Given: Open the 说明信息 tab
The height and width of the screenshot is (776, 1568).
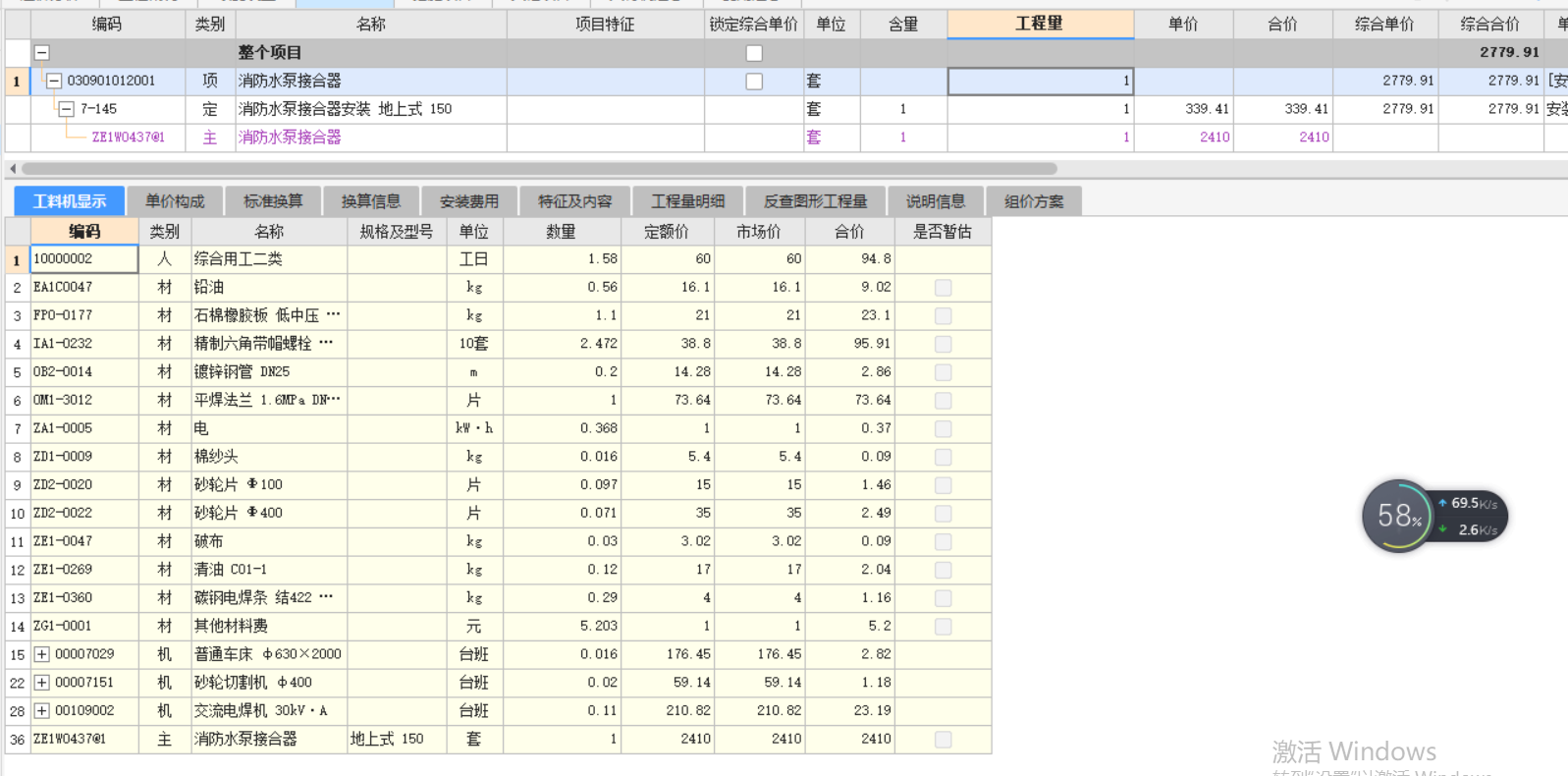Looking at the screenshot, I should pyautogui.click(x=936, y=201).
